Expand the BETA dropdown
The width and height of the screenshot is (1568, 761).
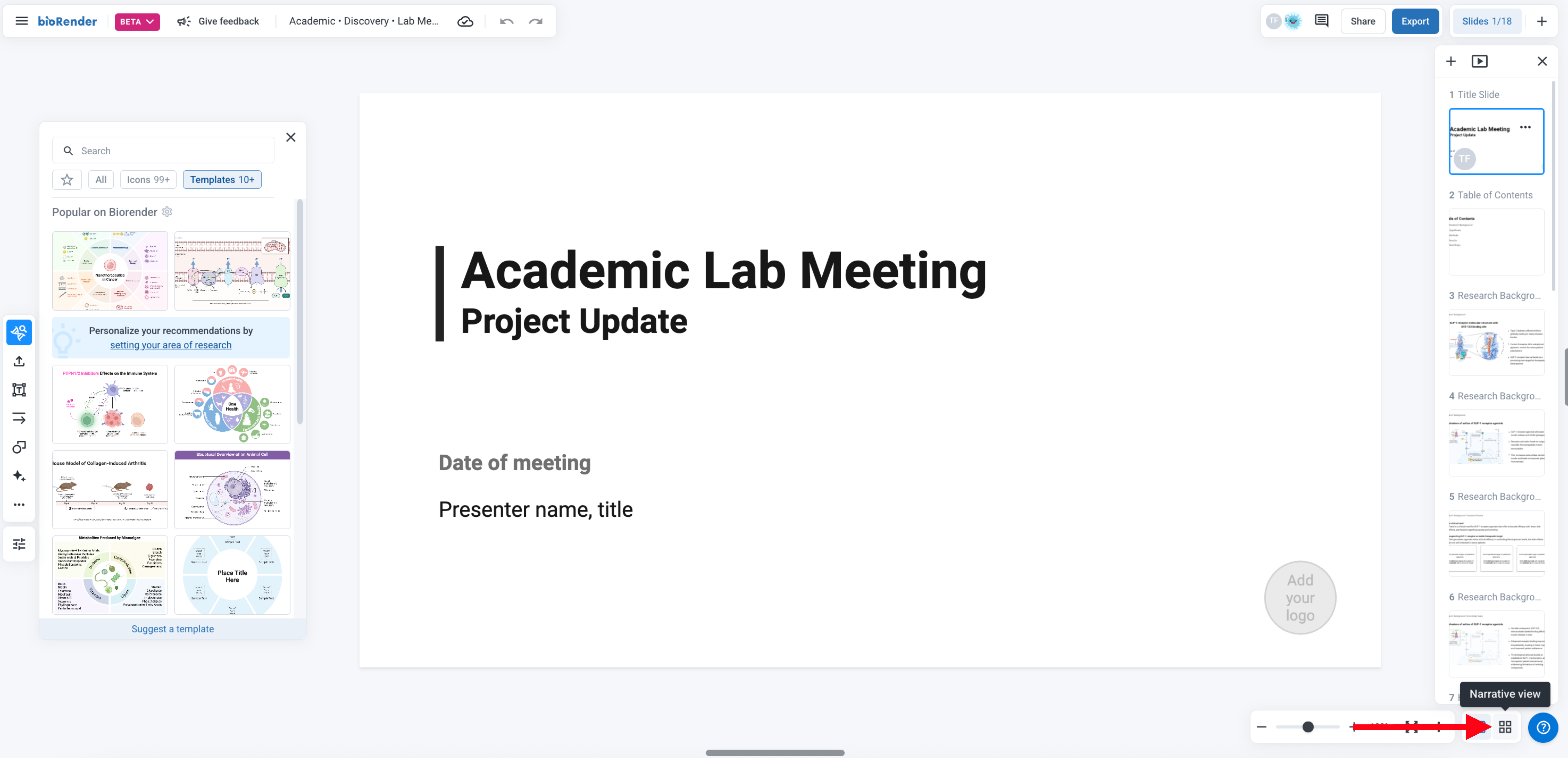(x=137, y=21)
